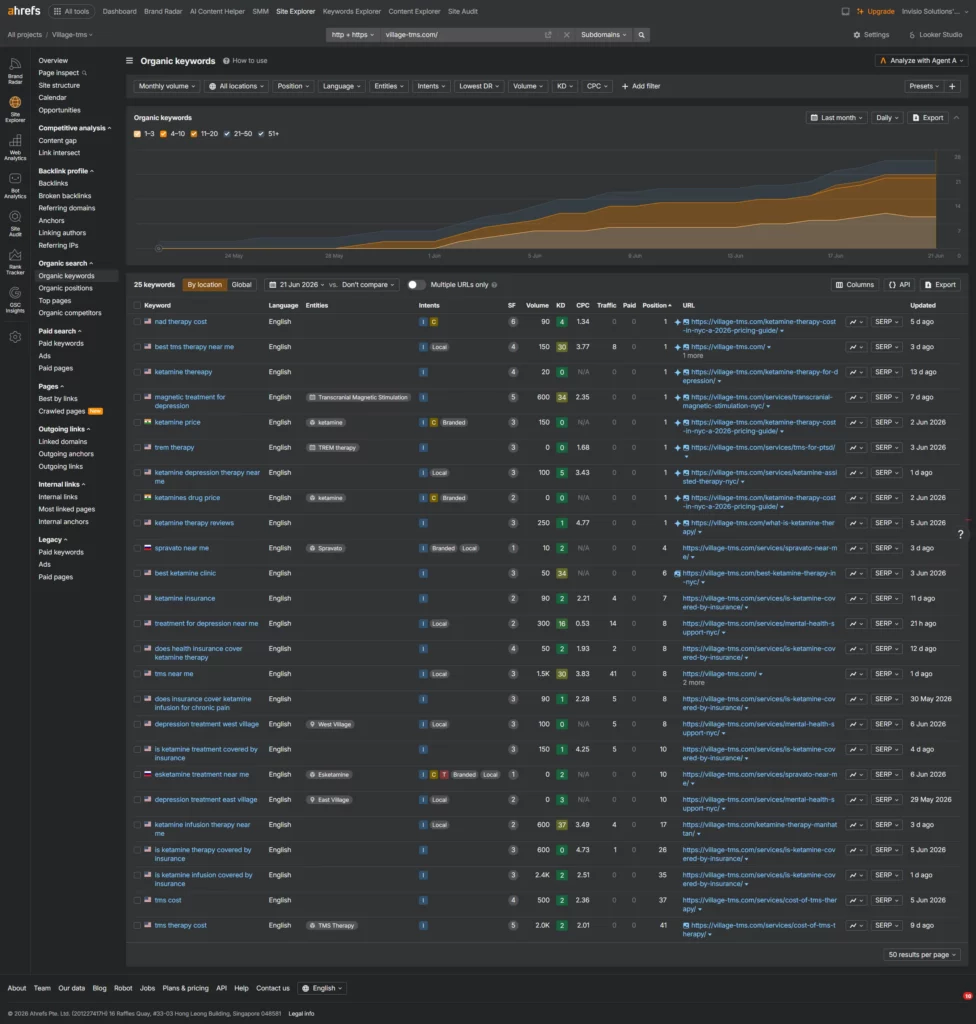The width and height of the screenshot is (976, 1024).
Task: Click the target URL input field
Action: (x=461, y=35)
